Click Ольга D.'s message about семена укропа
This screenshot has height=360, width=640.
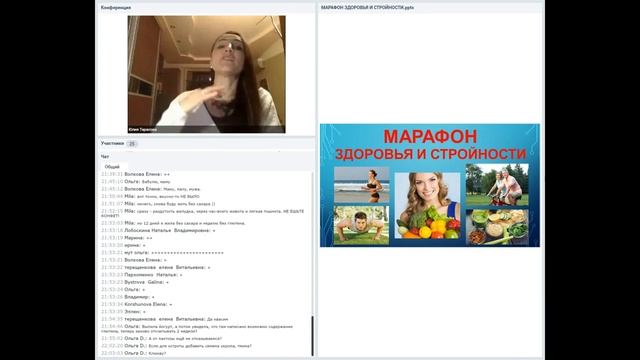pos(176,346)
